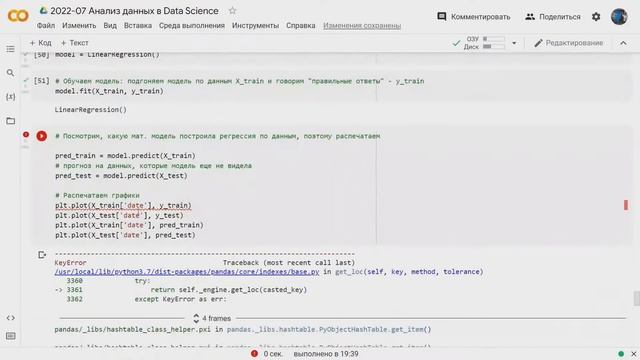Collapse the header with the chevron up
Image resolution: width=640 pixels, height=360 pixels.
coord(623,43)
